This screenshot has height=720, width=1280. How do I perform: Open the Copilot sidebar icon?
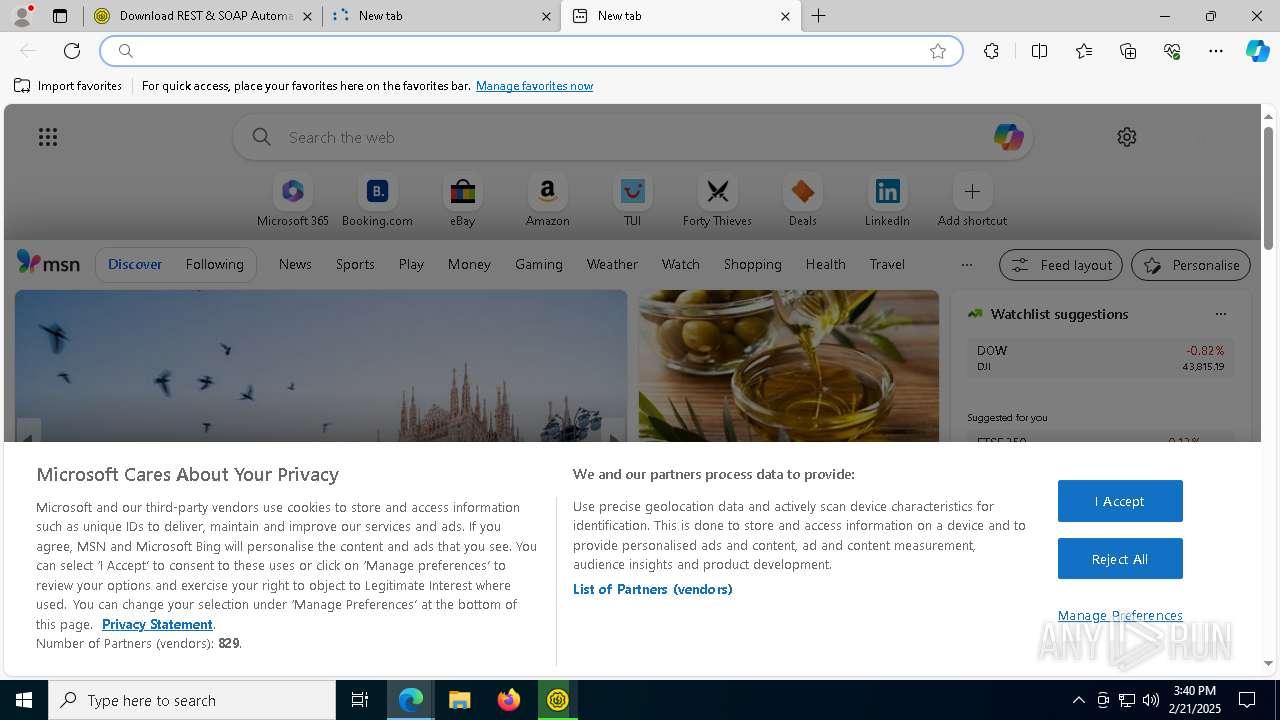(x=1258, y=51)
